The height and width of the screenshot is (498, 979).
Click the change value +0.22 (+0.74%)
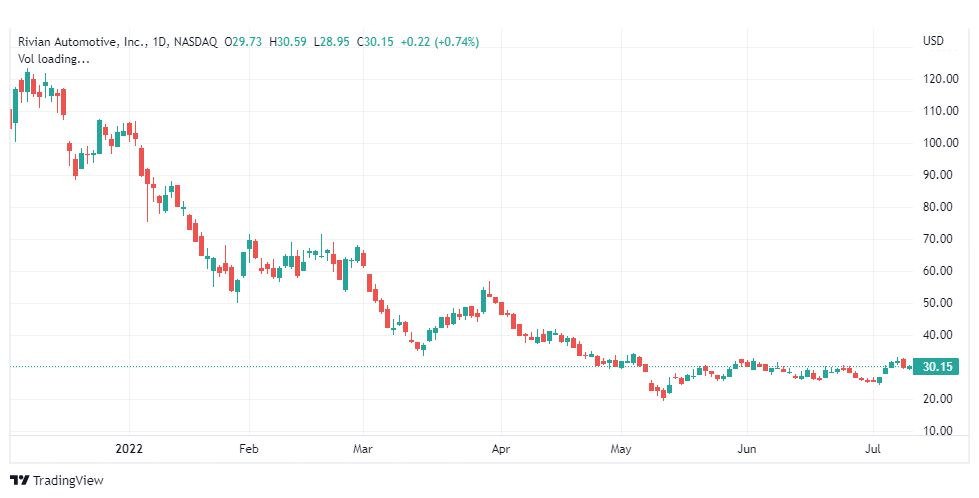pos(440,42)
